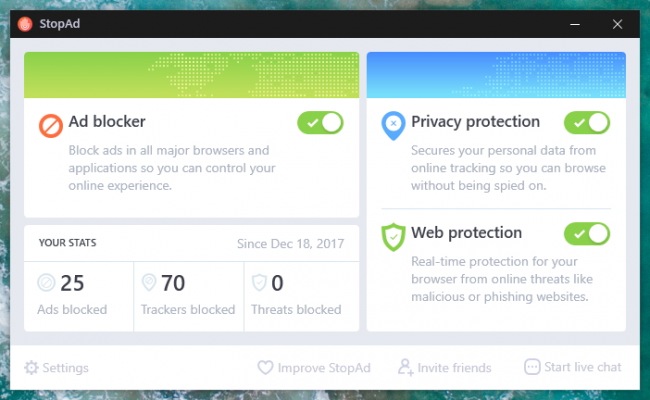Viewport: 650px width, 400px height.
Task: Click the Ads blocked circle icon
Action: pos(46,283)
